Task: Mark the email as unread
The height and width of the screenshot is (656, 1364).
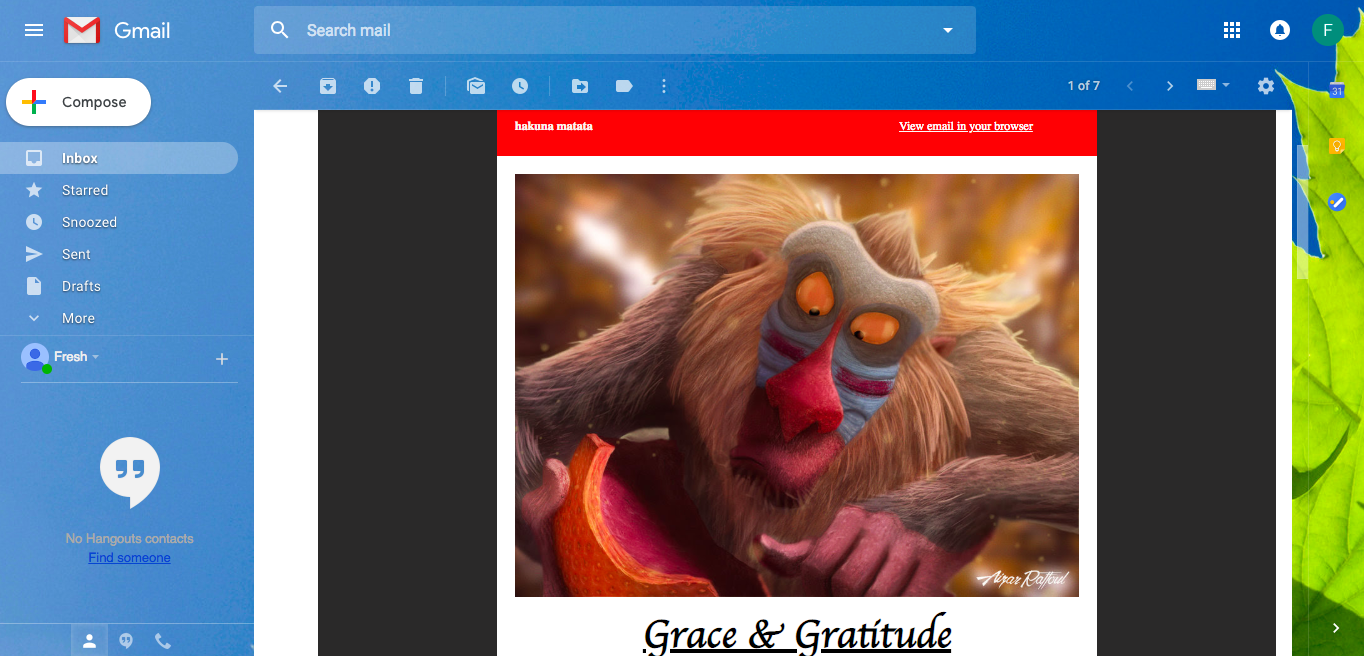Action: point(476,86)
